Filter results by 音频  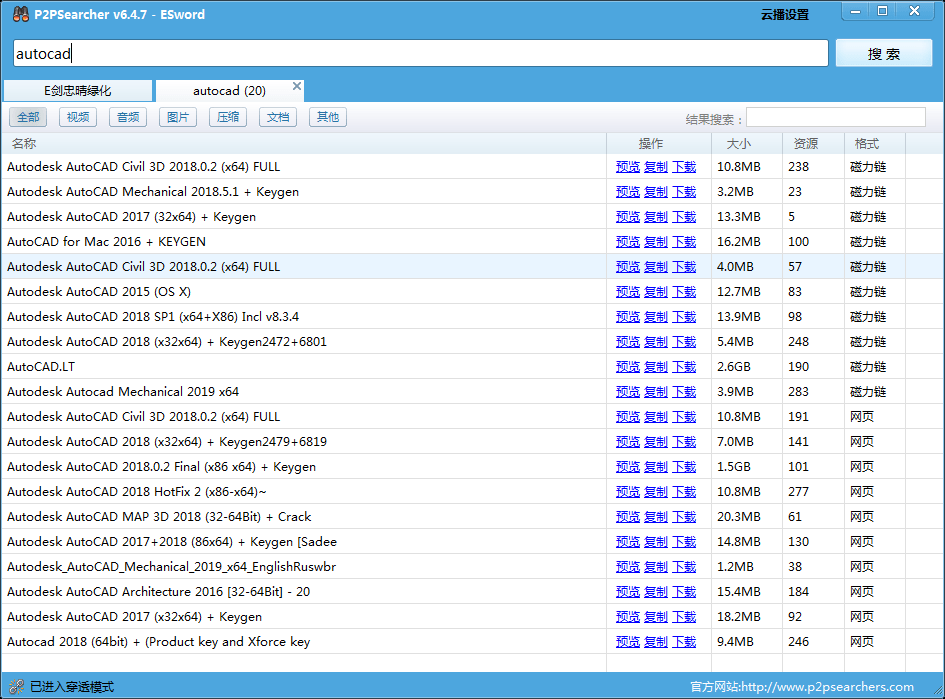click(x=128, y=117)
